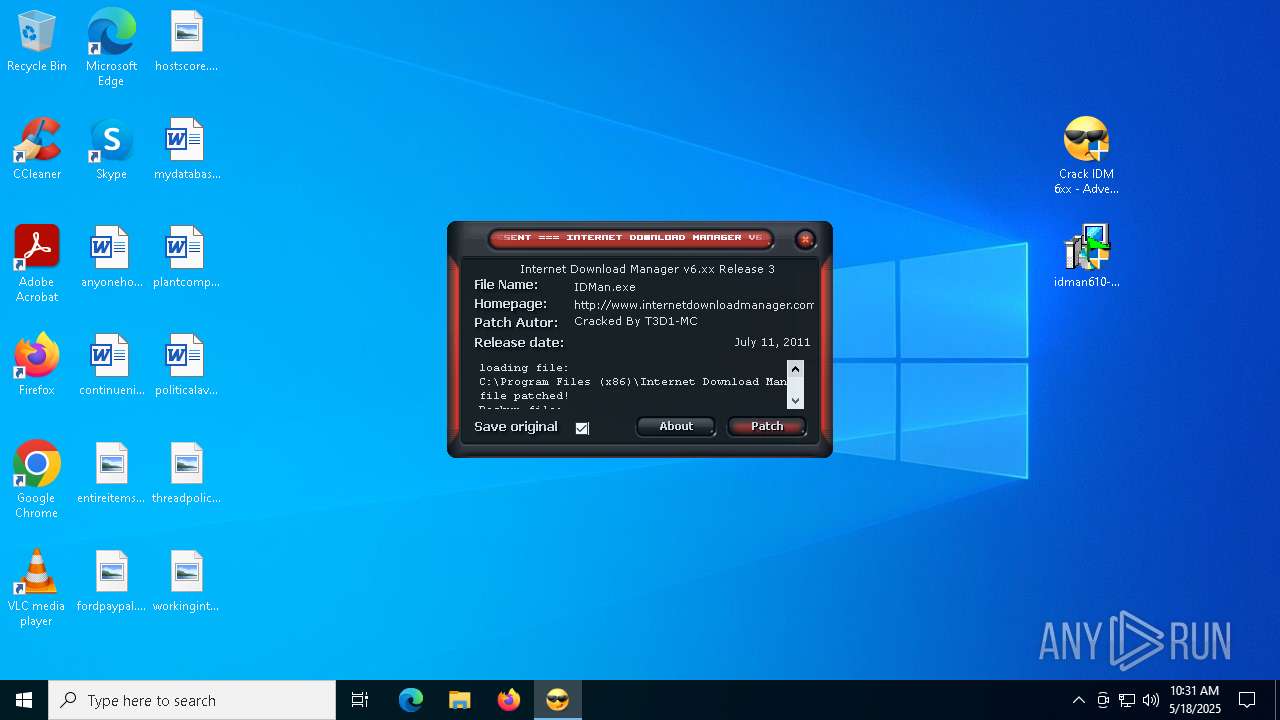Click the 'Cracked By T3D1-MC' text
This screenshot has height=720, width=1280.
pyautogui.click(x=636, y=322)
